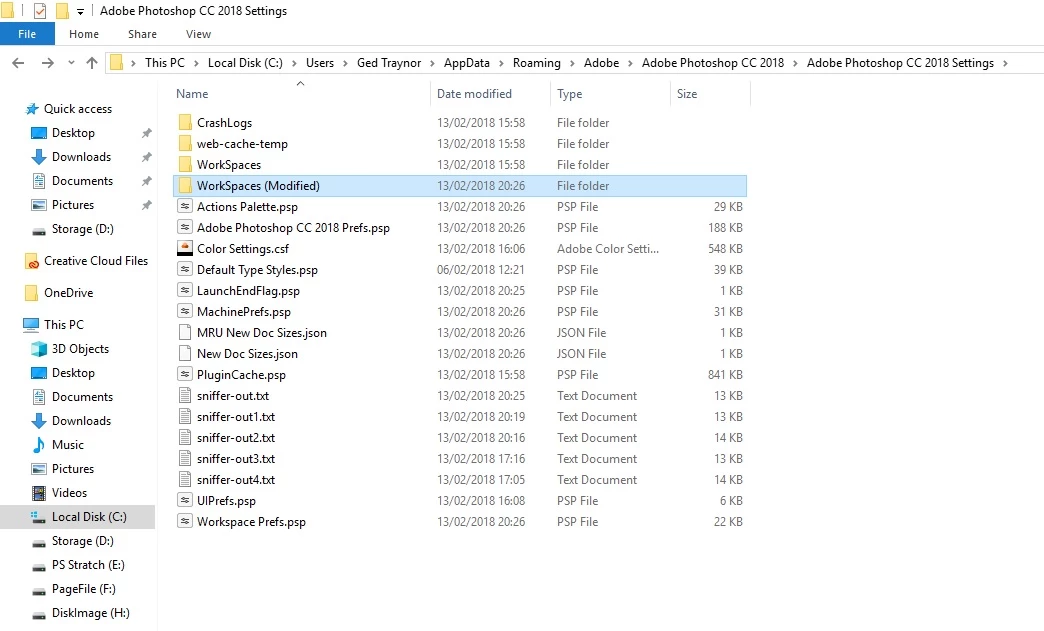The height and width of the screenshot is (631, 1044).
Task: Select the file named sniffer-out2.txt
Action: pyautogui.click(x=236, y=438)
